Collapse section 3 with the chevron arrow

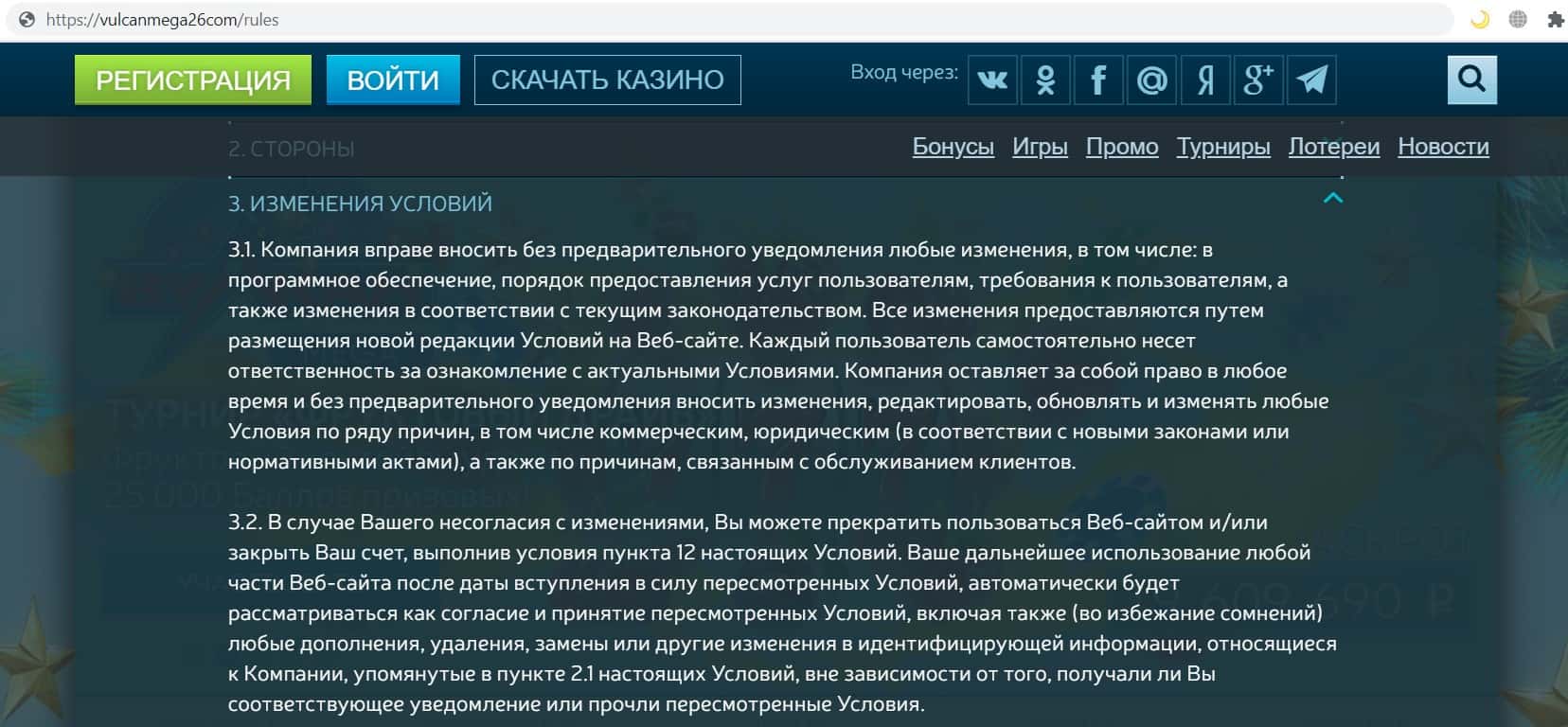(1333, 198)
